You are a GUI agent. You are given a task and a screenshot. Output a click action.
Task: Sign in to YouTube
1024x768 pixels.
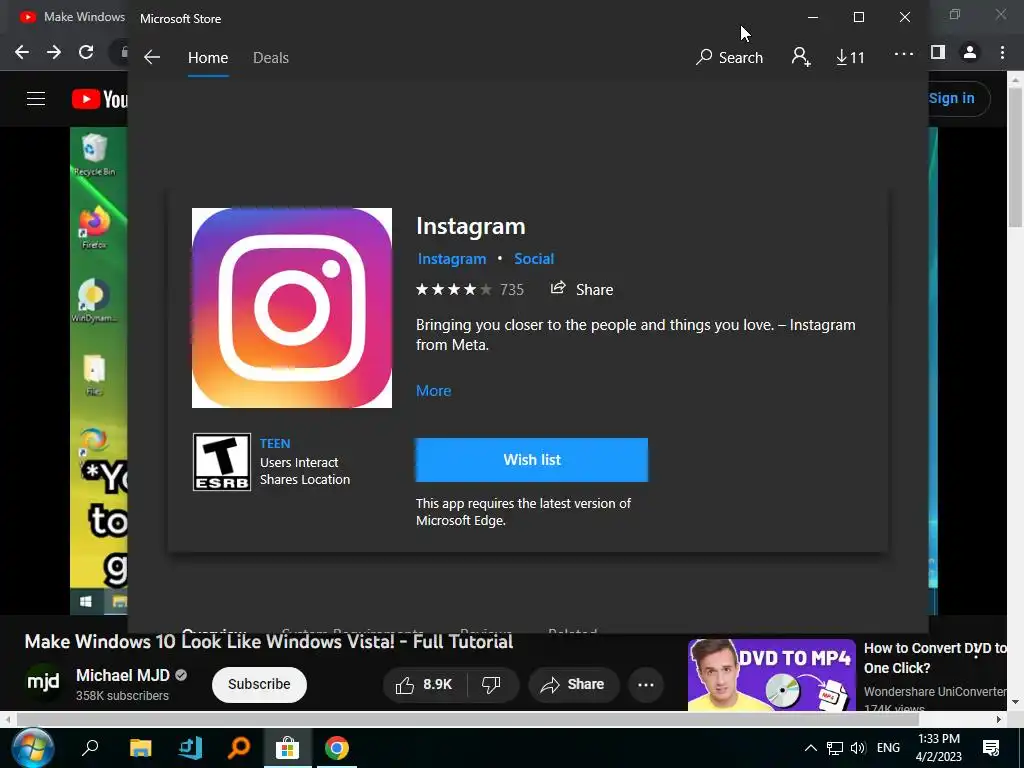952,99
